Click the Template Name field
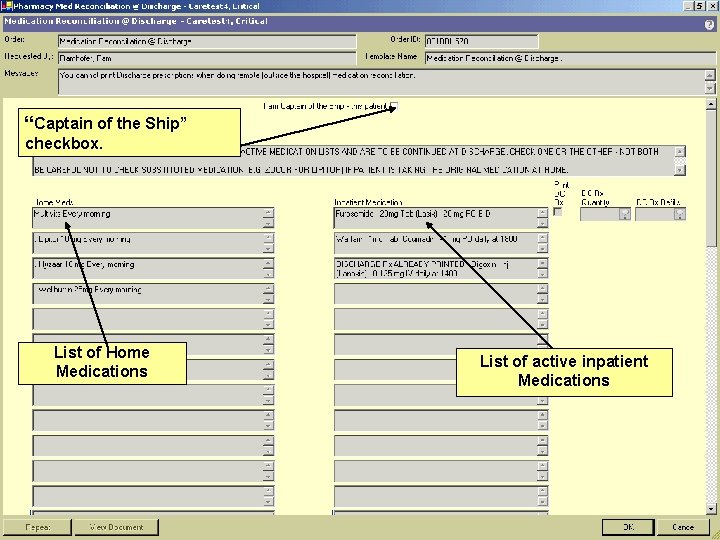 pyautogui.click(x=570, y=58)
